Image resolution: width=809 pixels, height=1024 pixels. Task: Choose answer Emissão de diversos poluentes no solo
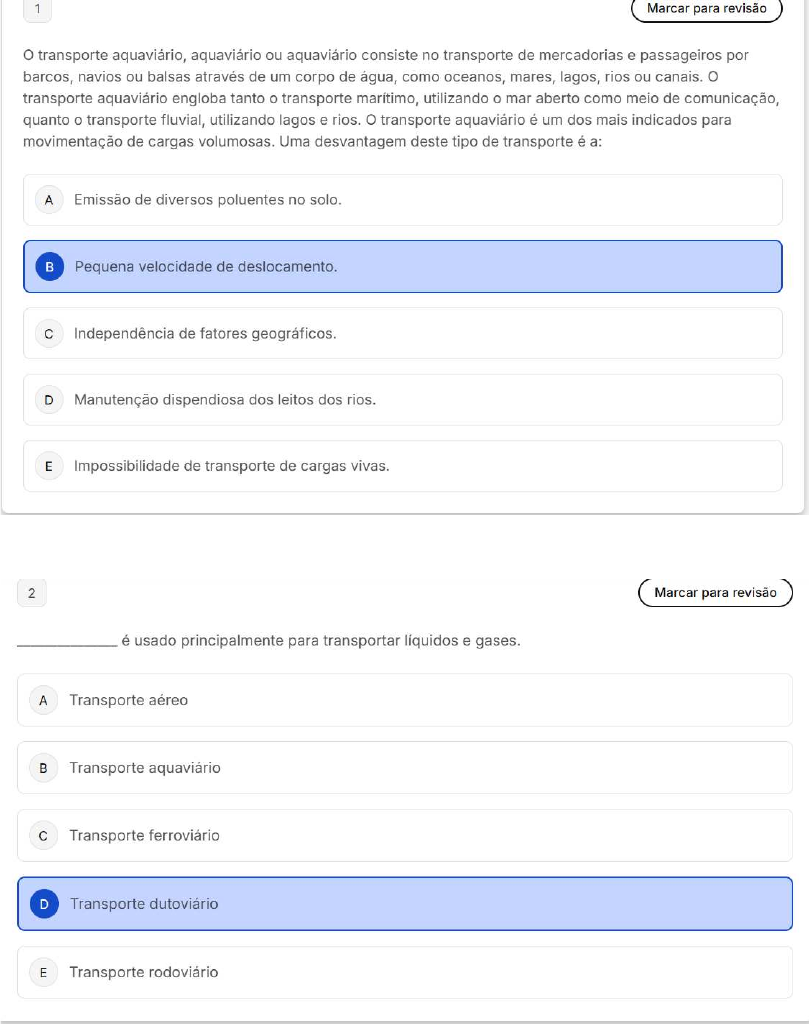[403, 200]
